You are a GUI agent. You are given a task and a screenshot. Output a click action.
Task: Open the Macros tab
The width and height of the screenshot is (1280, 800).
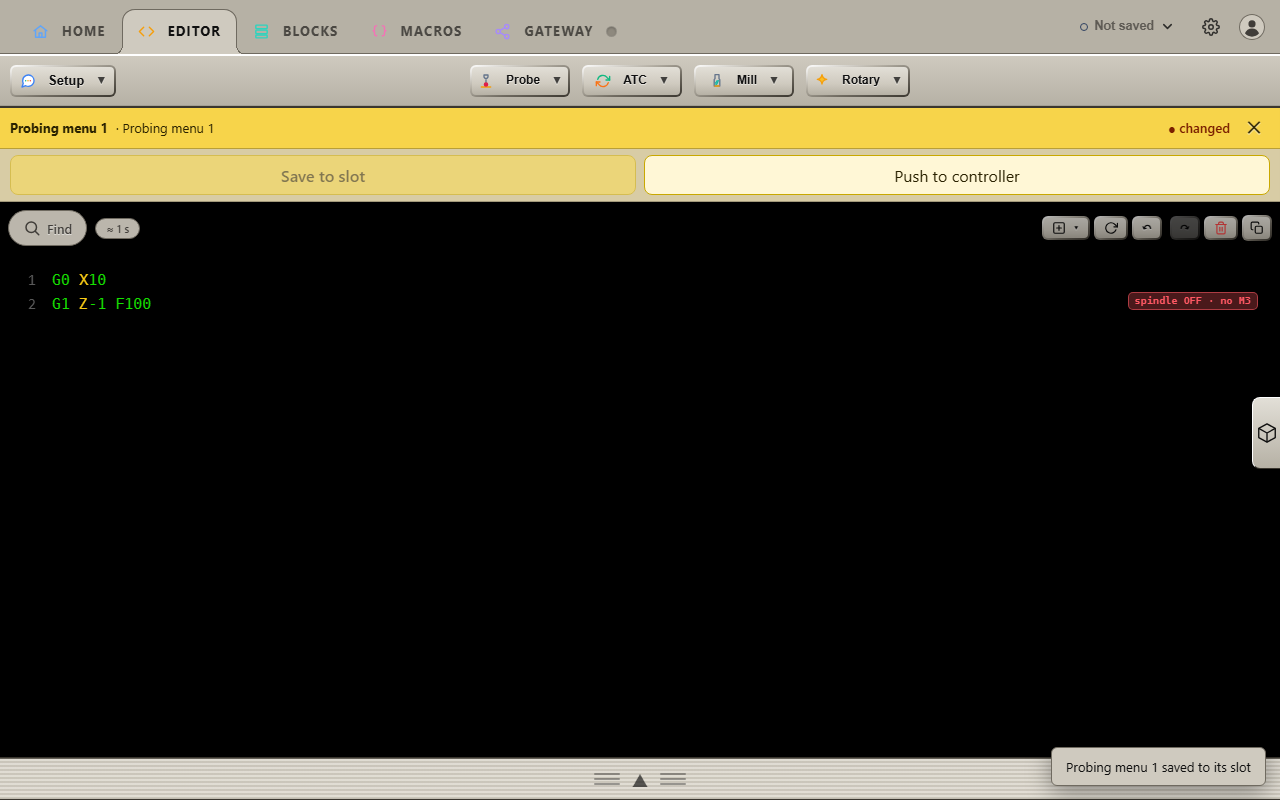pos(416,31)
